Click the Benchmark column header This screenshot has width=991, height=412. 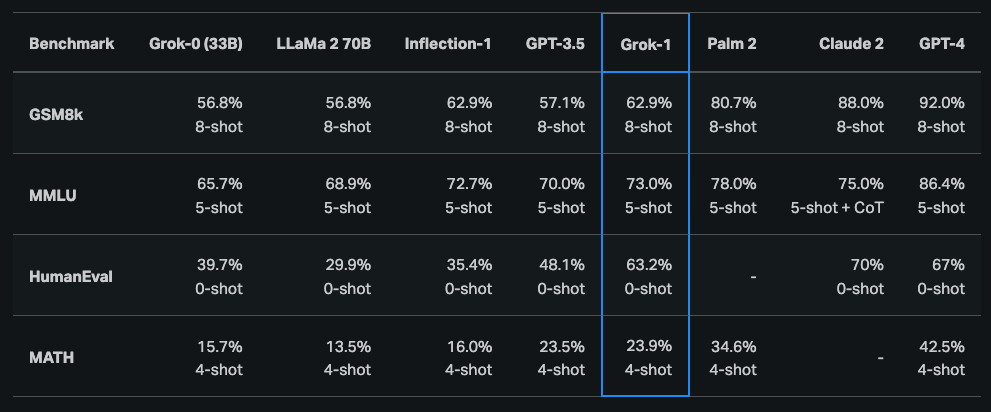pos(71,44)
